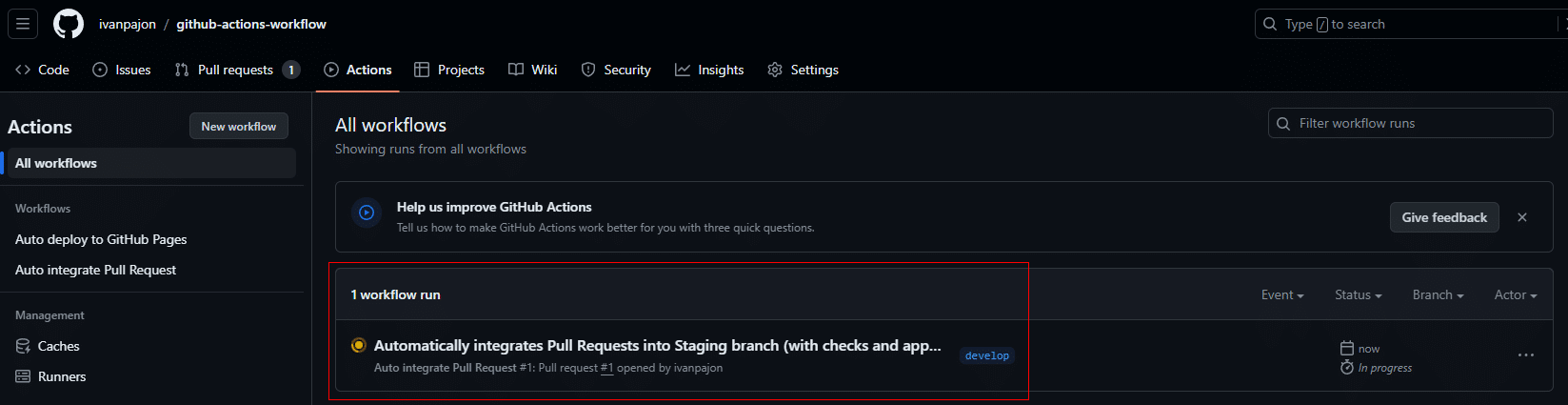1568x405 pixels.
Task: Go to the Insights tab
Action: (x=709, y=70)
